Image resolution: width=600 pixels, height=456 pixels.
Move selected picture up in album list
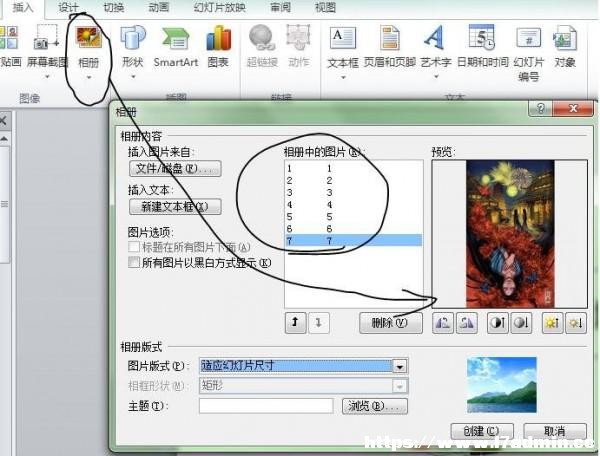coord(295,323)
